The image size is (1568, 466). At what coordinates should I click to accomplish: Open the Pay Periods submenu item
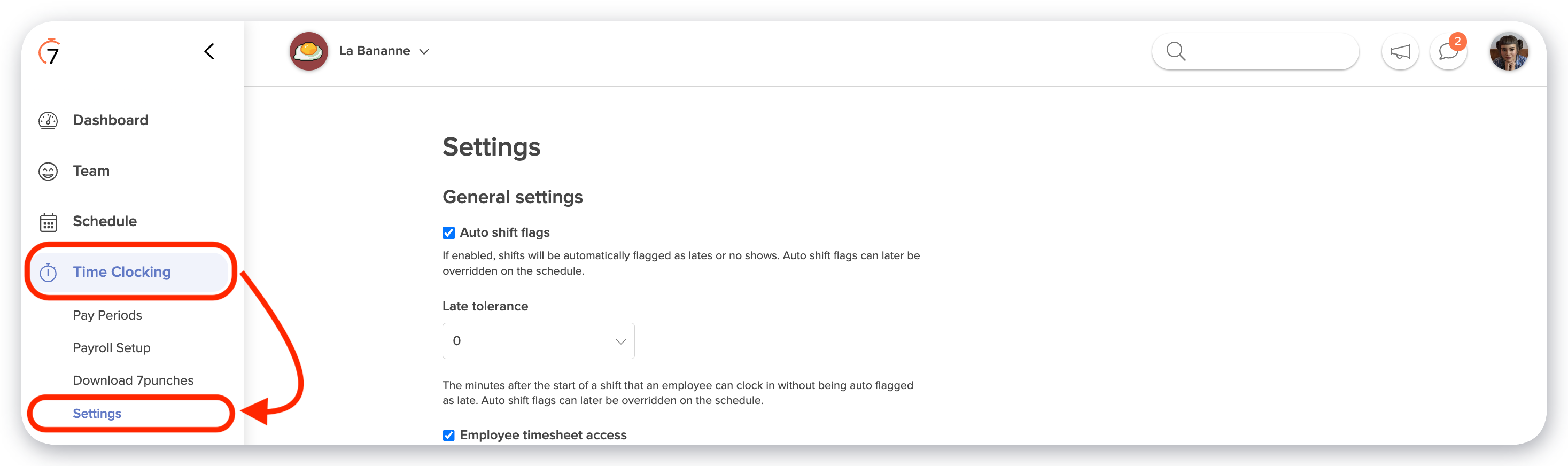point(107,315)
